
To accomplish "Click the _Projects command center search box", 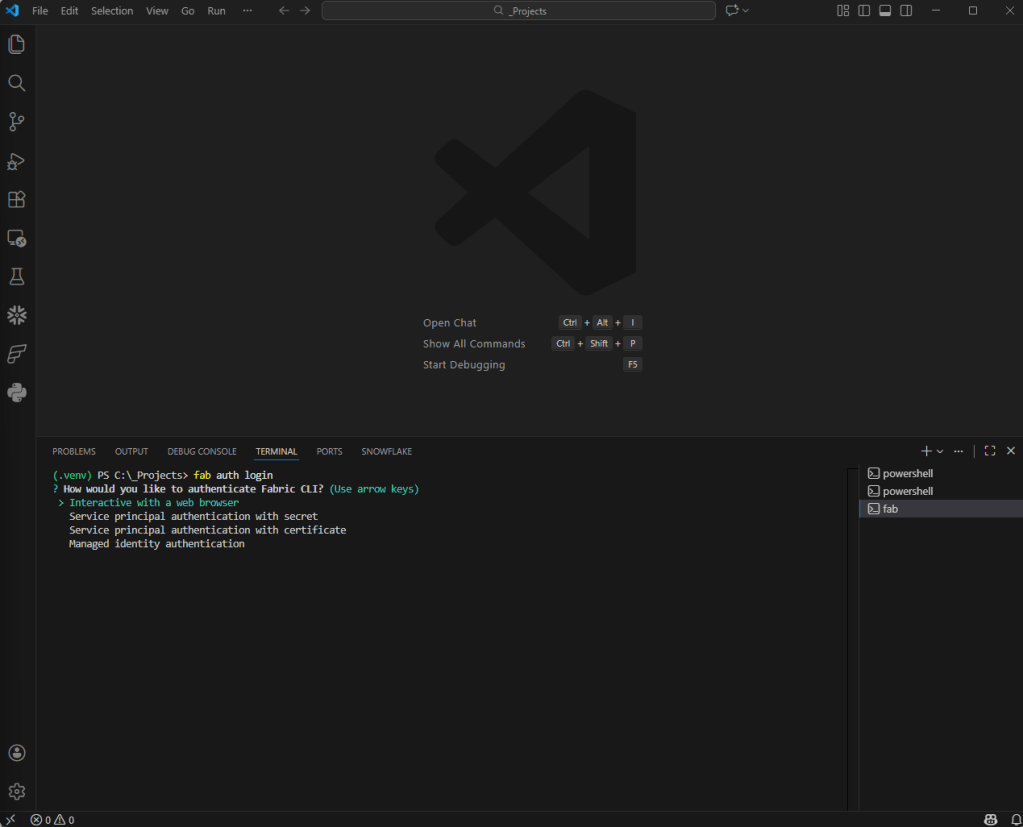I will tap(519, 11).
